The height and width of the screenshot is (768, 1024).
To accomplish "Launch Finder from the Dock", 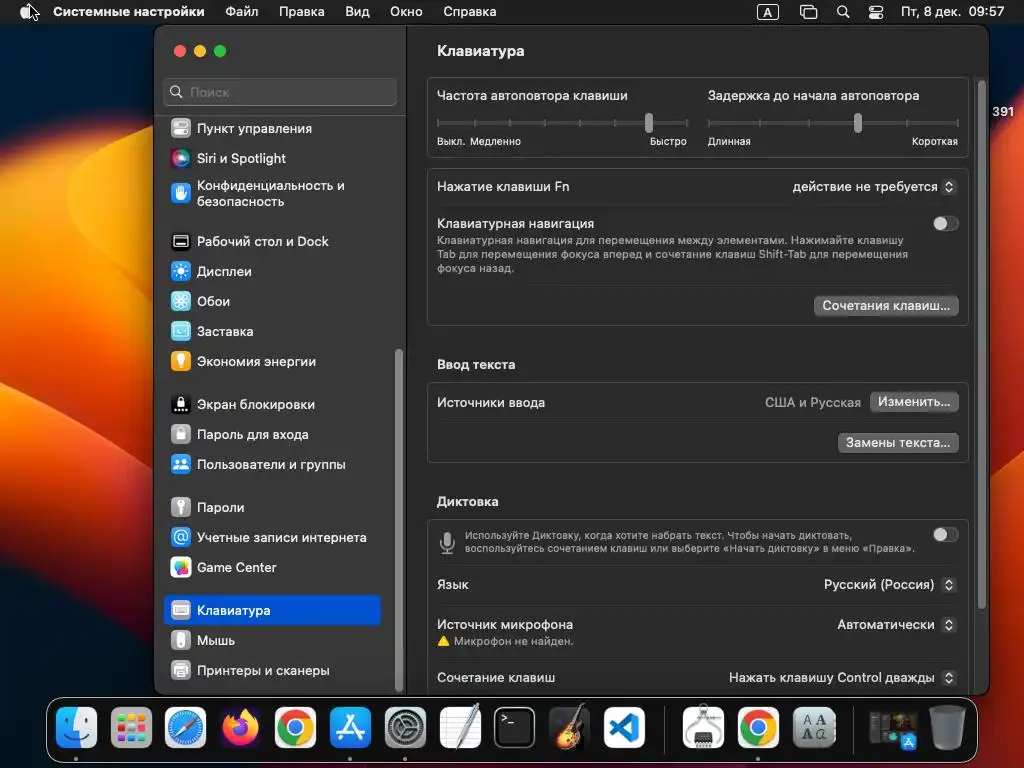I will click(76, 727).
